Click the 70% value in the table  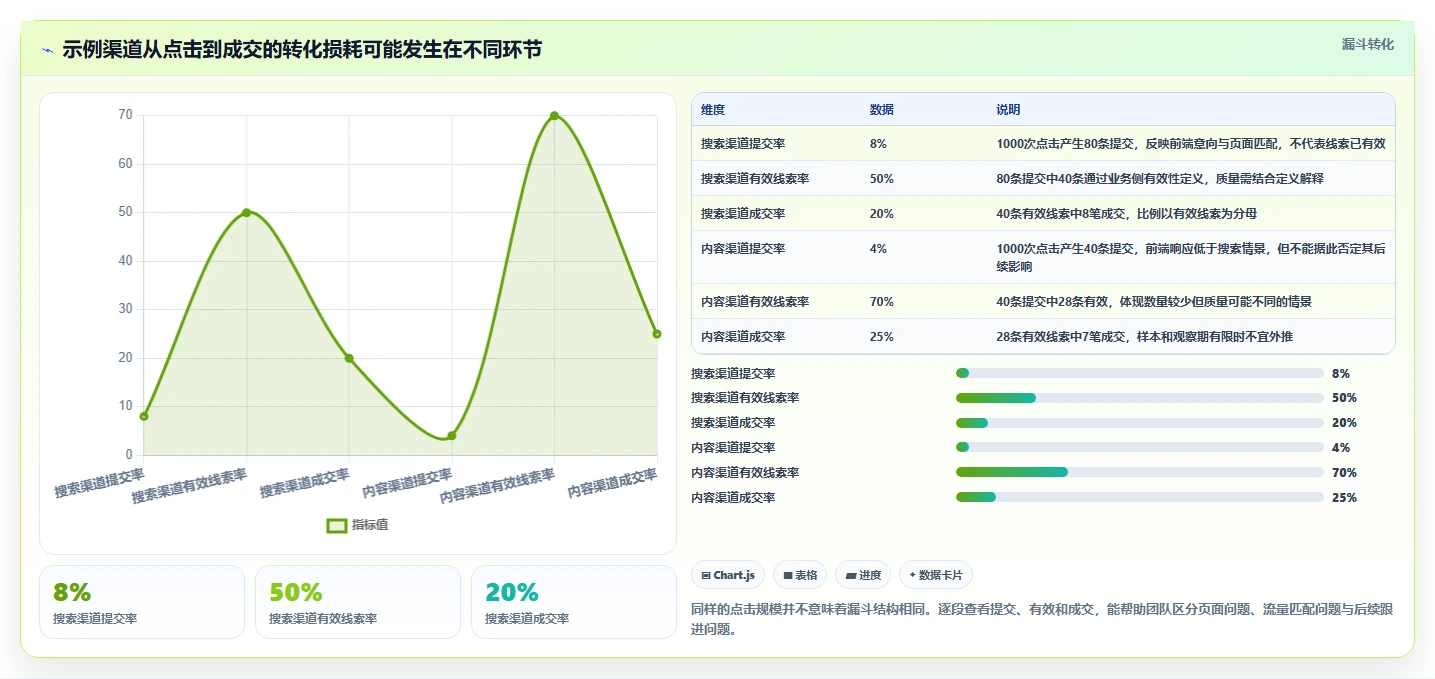[x=882, y=302]
